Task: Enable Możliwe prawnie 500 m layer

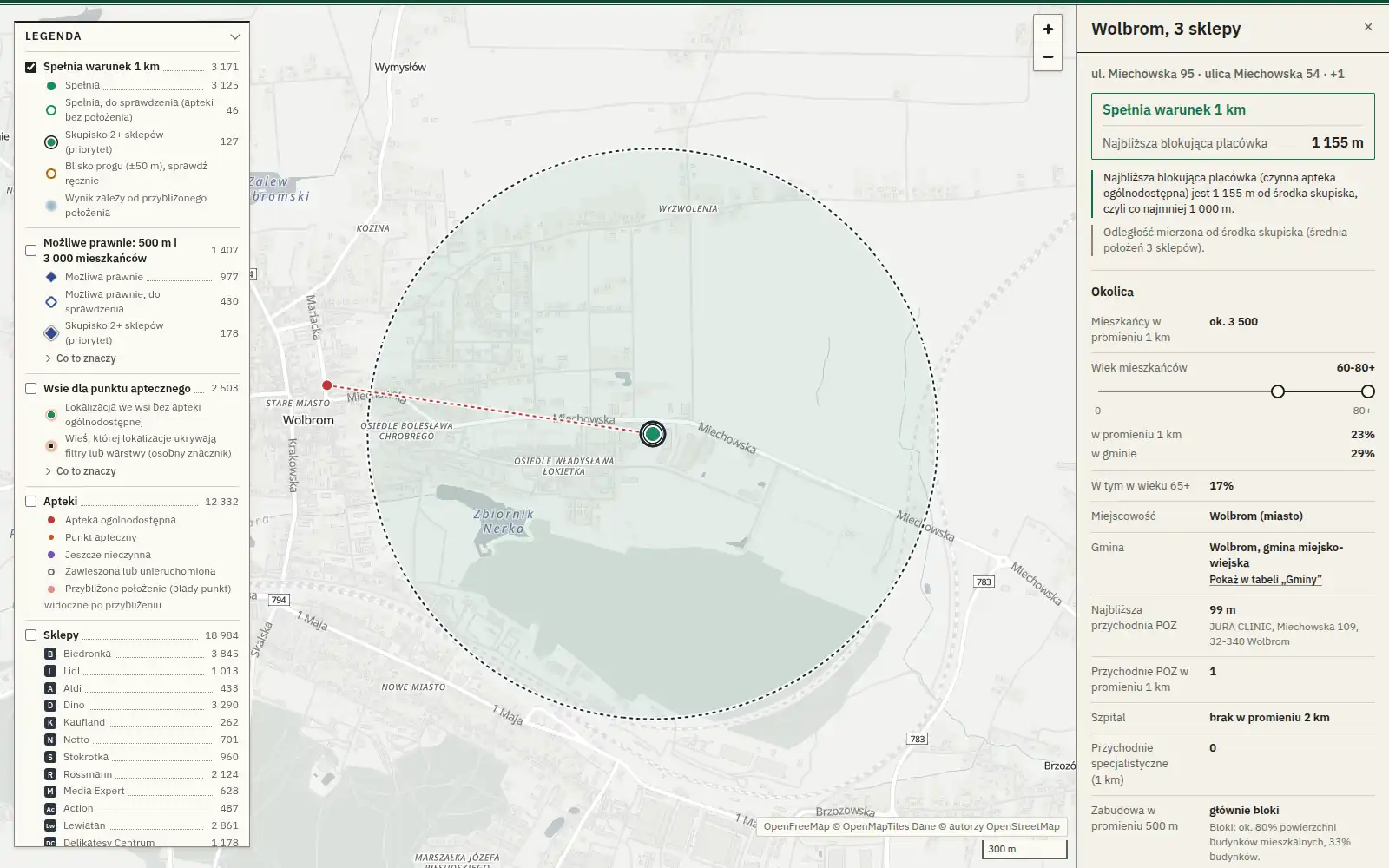Action: [31, 250]
